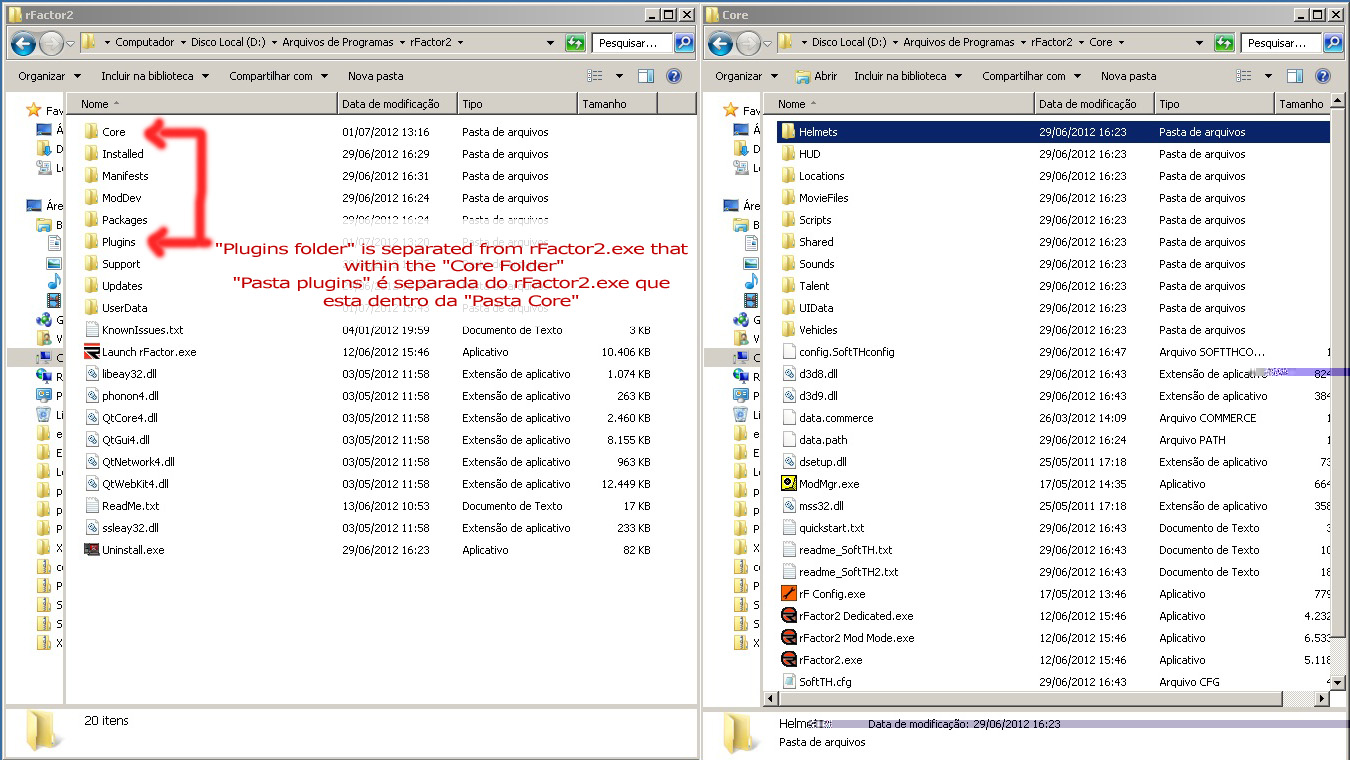Select ModMgr.exe yellow icon
The width and height of the screenshot is (1350, 760).
coord(788,484)
